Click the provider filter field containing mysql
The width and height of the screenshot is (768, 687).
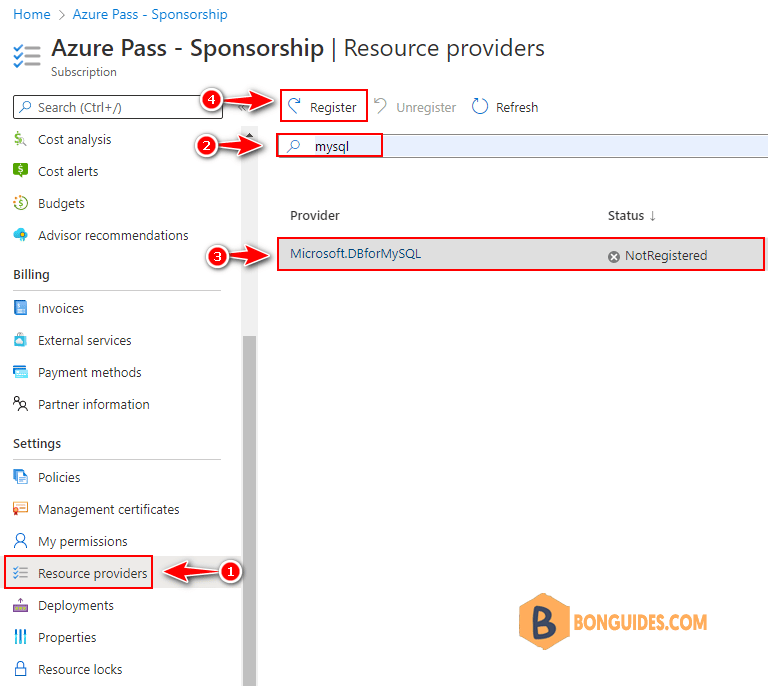[x=522, y=146]
